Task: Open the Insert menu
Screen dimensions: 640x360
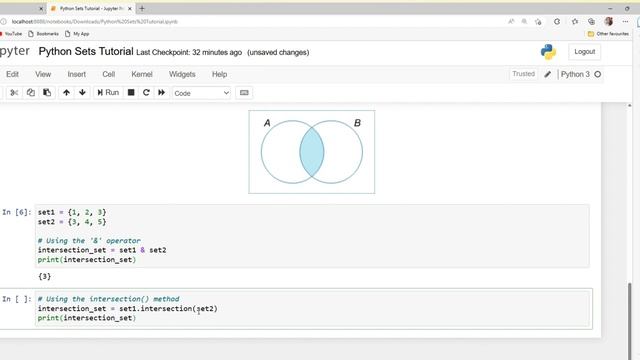Action: [77, 74]
